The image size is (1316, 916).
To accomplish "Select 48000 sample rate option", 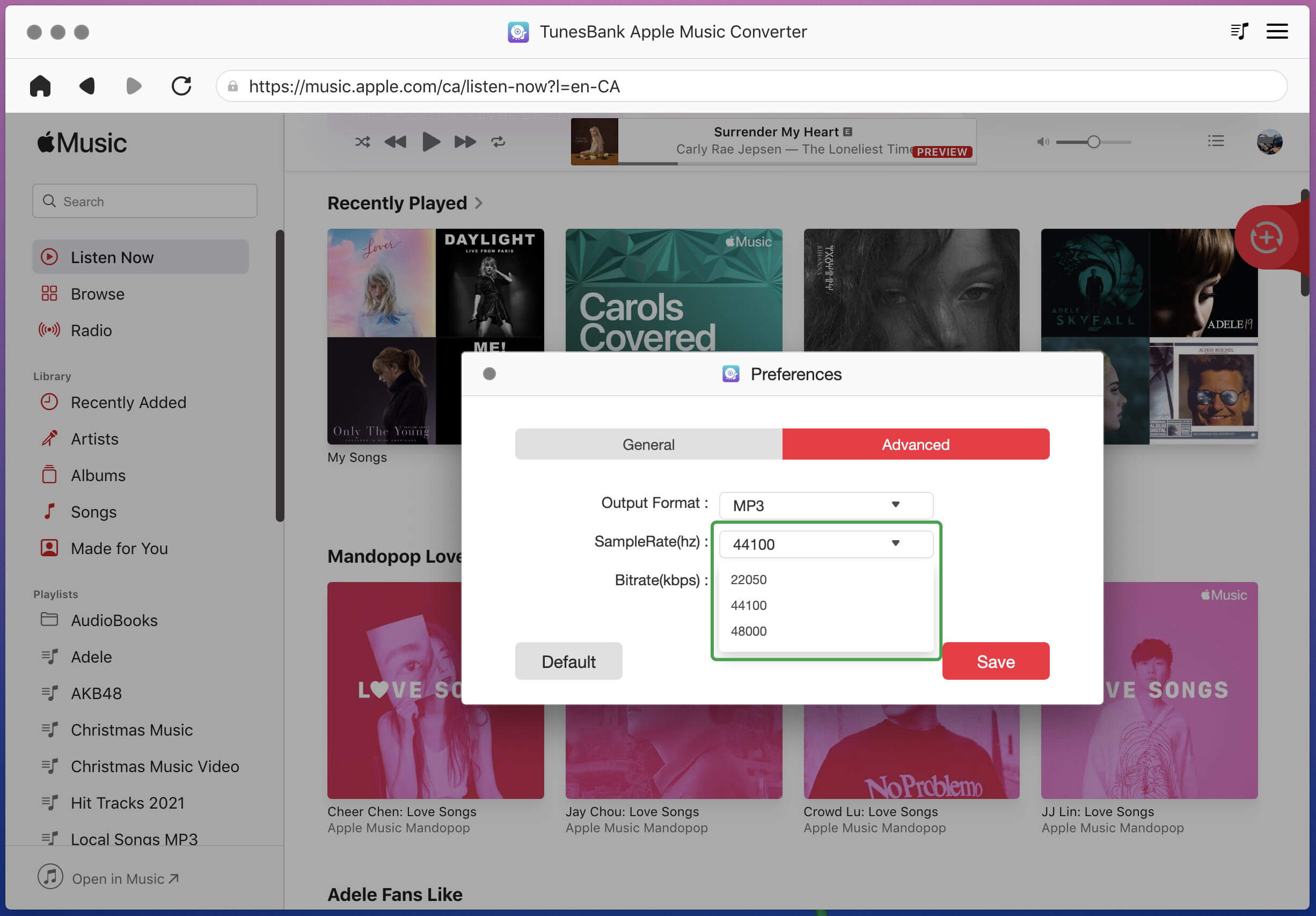I will 826,631.
